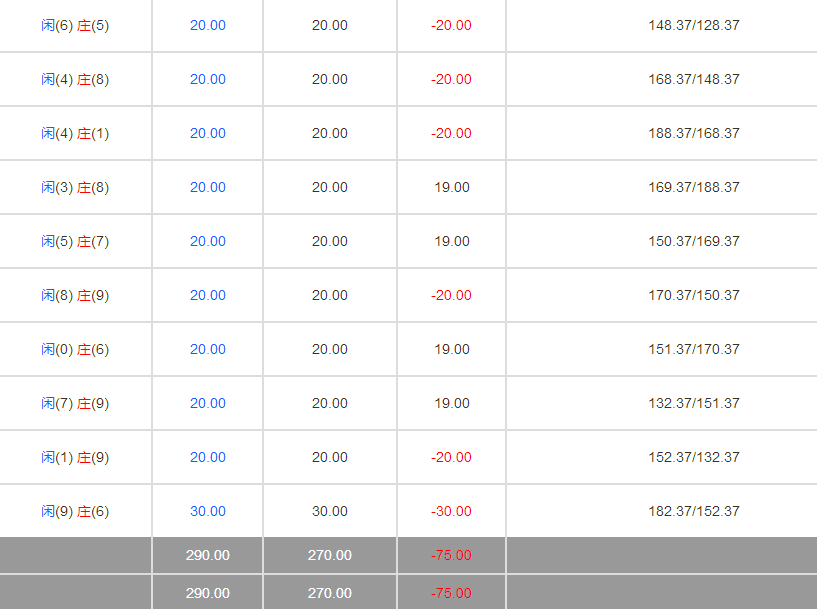Select the result cell 闲(0) 庄(6)
The width and height of the screenshot is (817, 609).
point(75,349)
